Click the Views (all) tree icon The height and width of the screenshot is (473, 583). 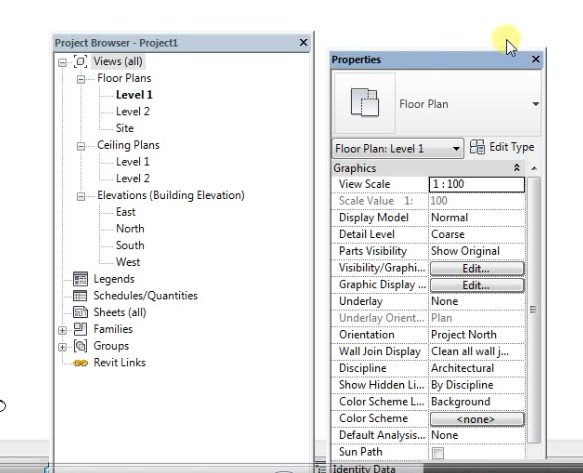point(80,61)
